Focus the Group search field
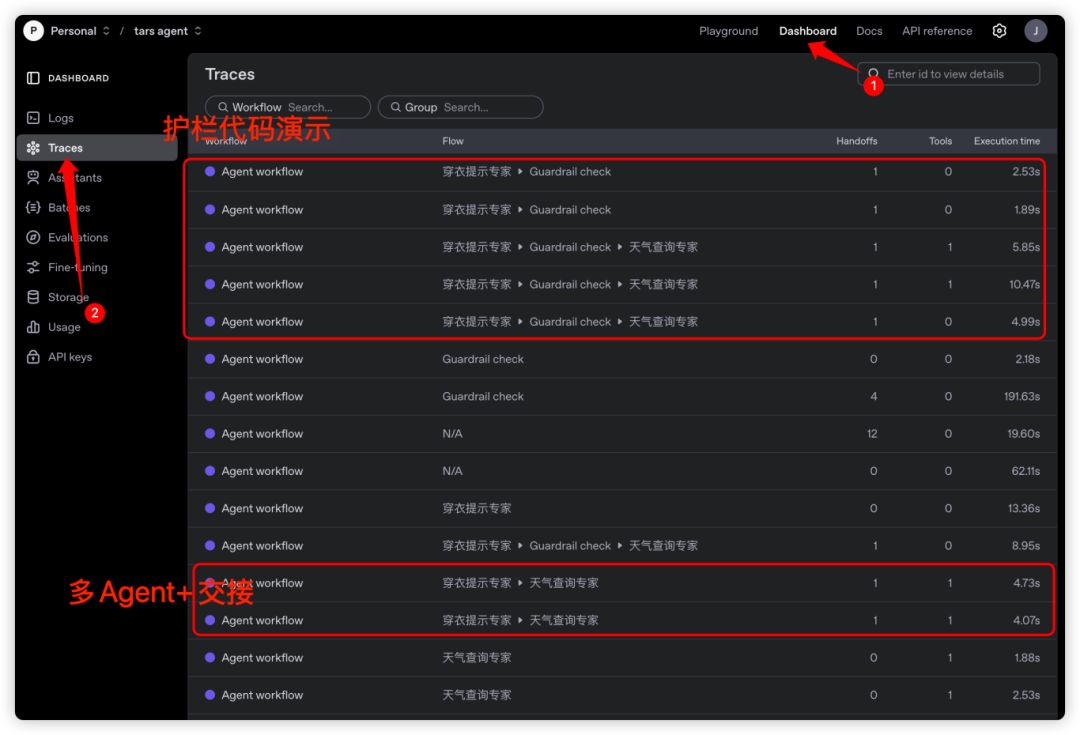The width and height of the screenshot is (1080, 735). (460, 107)
